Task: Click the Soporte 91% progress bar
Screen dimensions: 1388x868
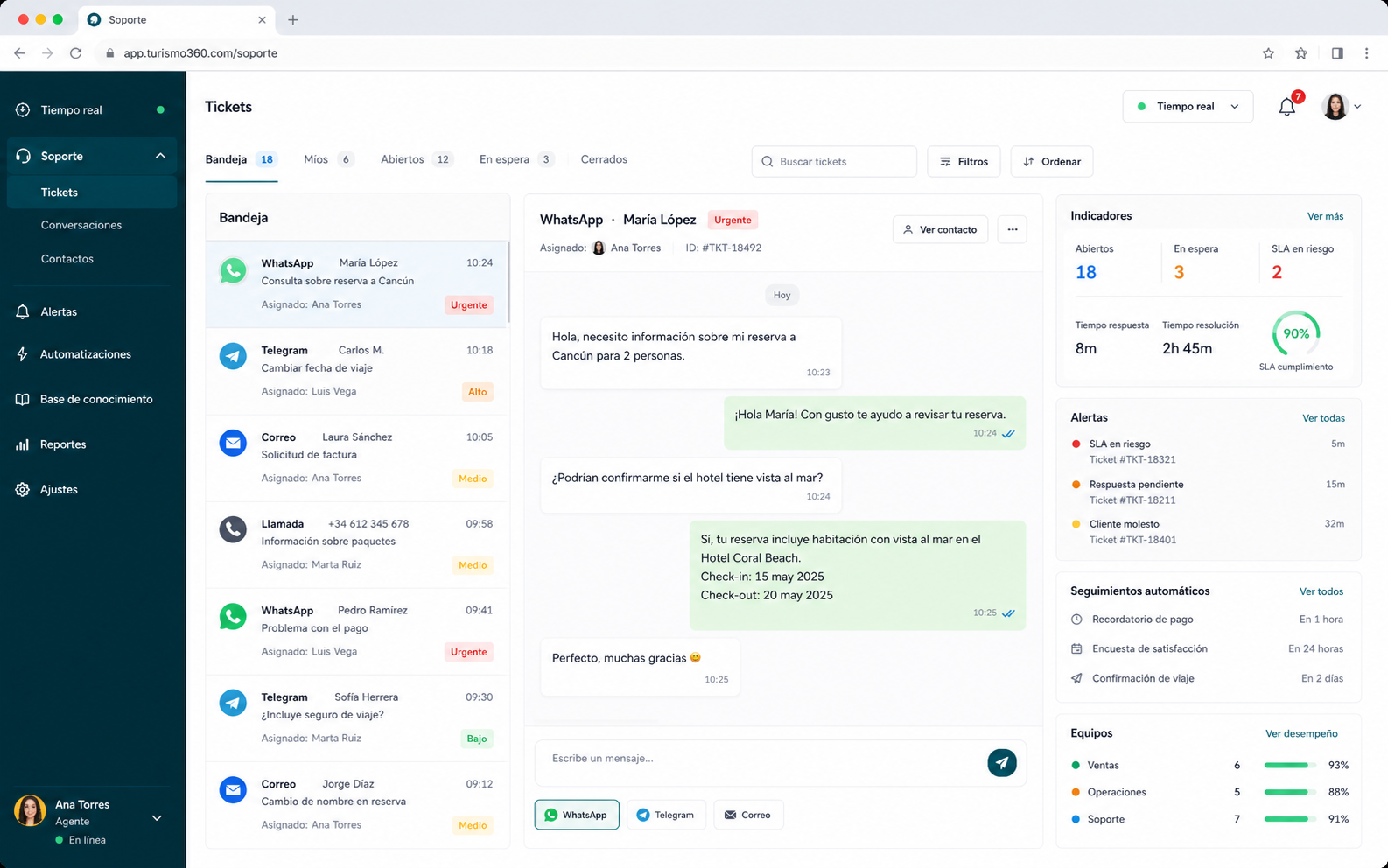Action: click(1290, 819)
